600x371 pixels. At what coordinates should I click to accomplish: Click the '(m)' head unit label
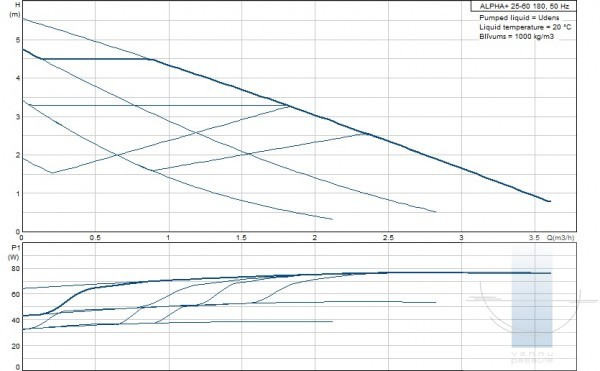click(x=15, y=15)
